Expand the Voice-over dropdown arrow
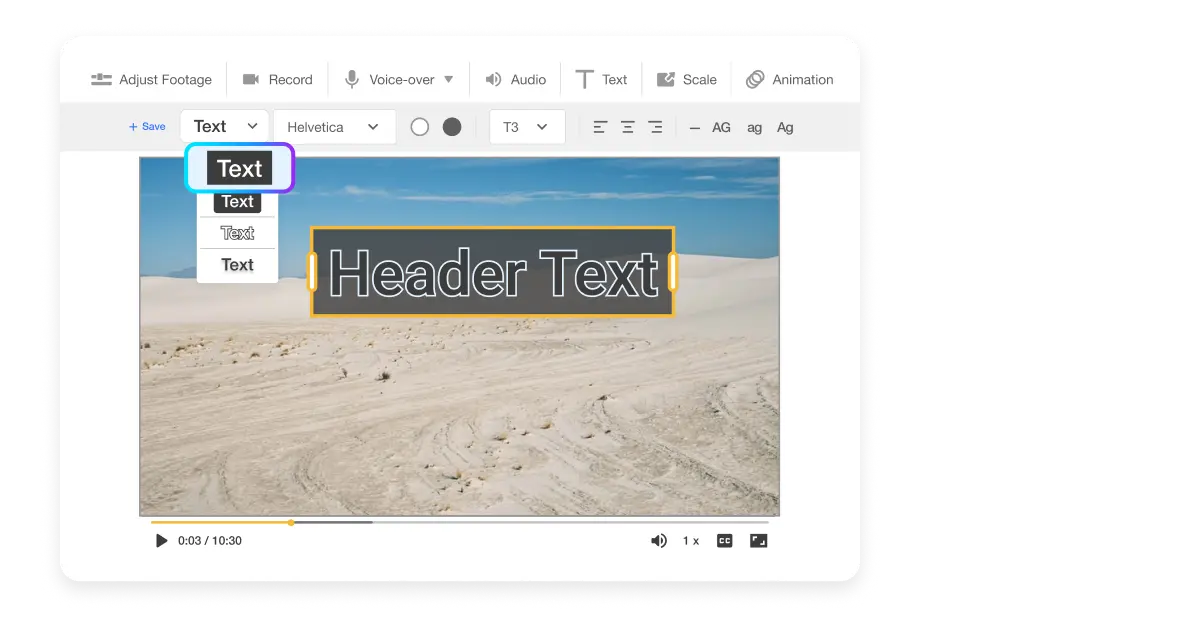 click(x=448, y=79)
